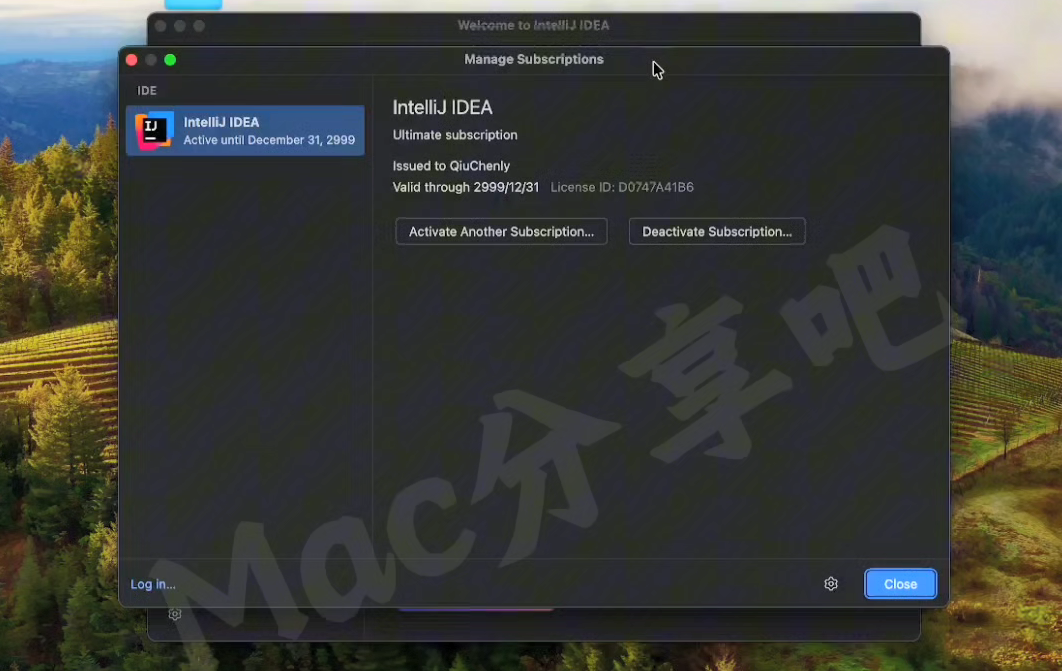Click the License ID D0747A41B6 text

622,187
